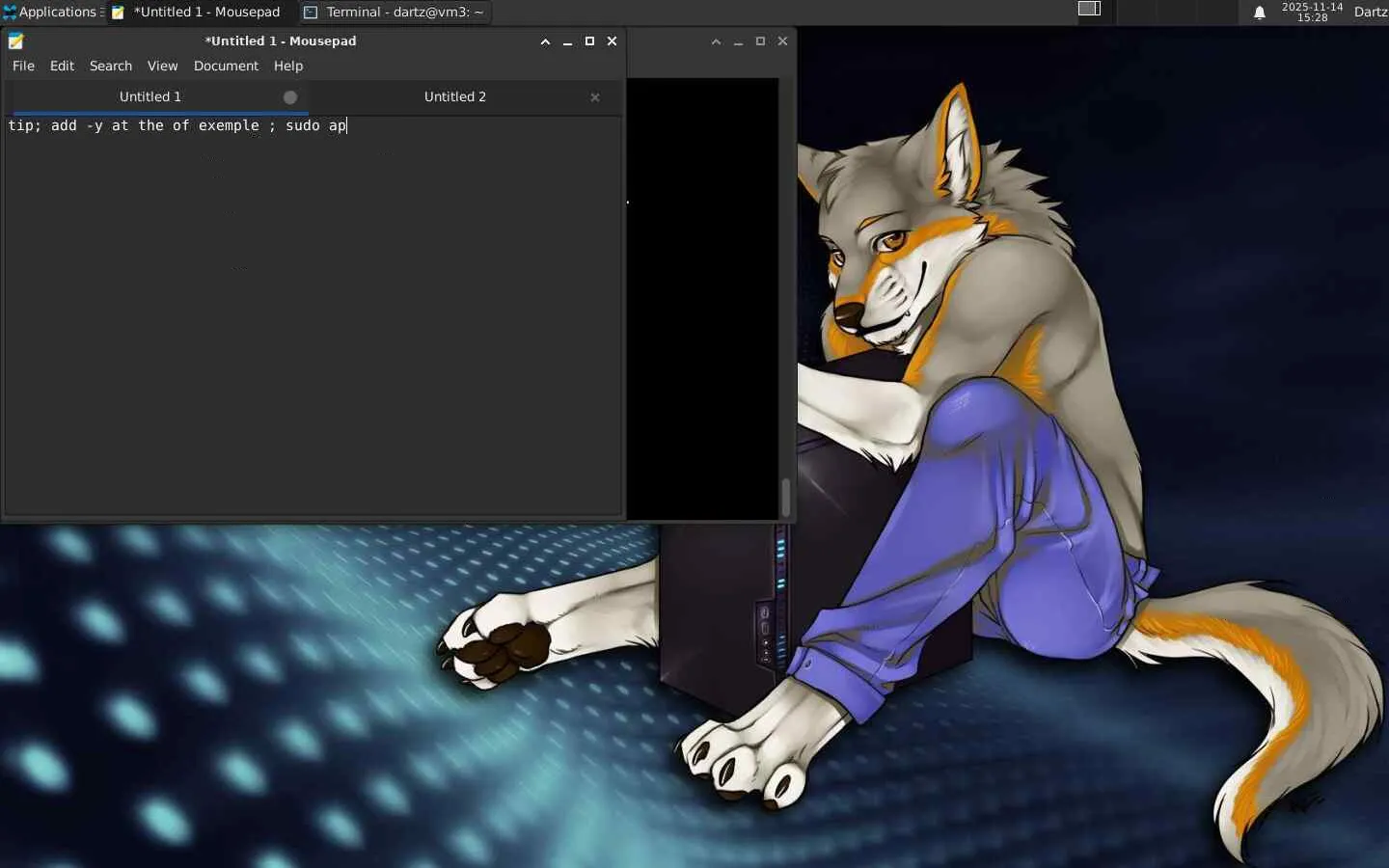Open the File menu
The height and width of the screenshot is (868, 1389).
(23, 66)
